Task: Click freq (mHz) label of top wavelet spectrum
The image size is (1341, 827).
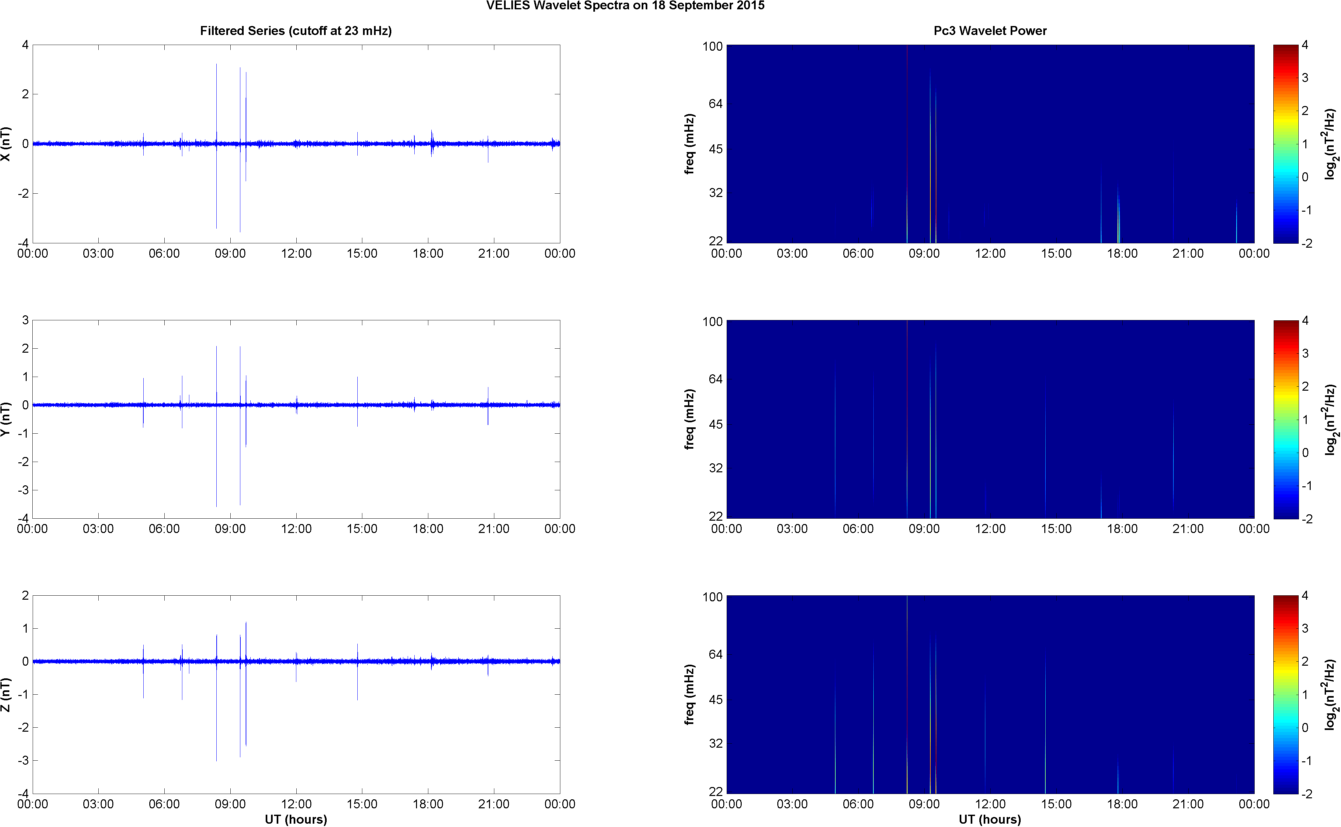Action: 691,144
